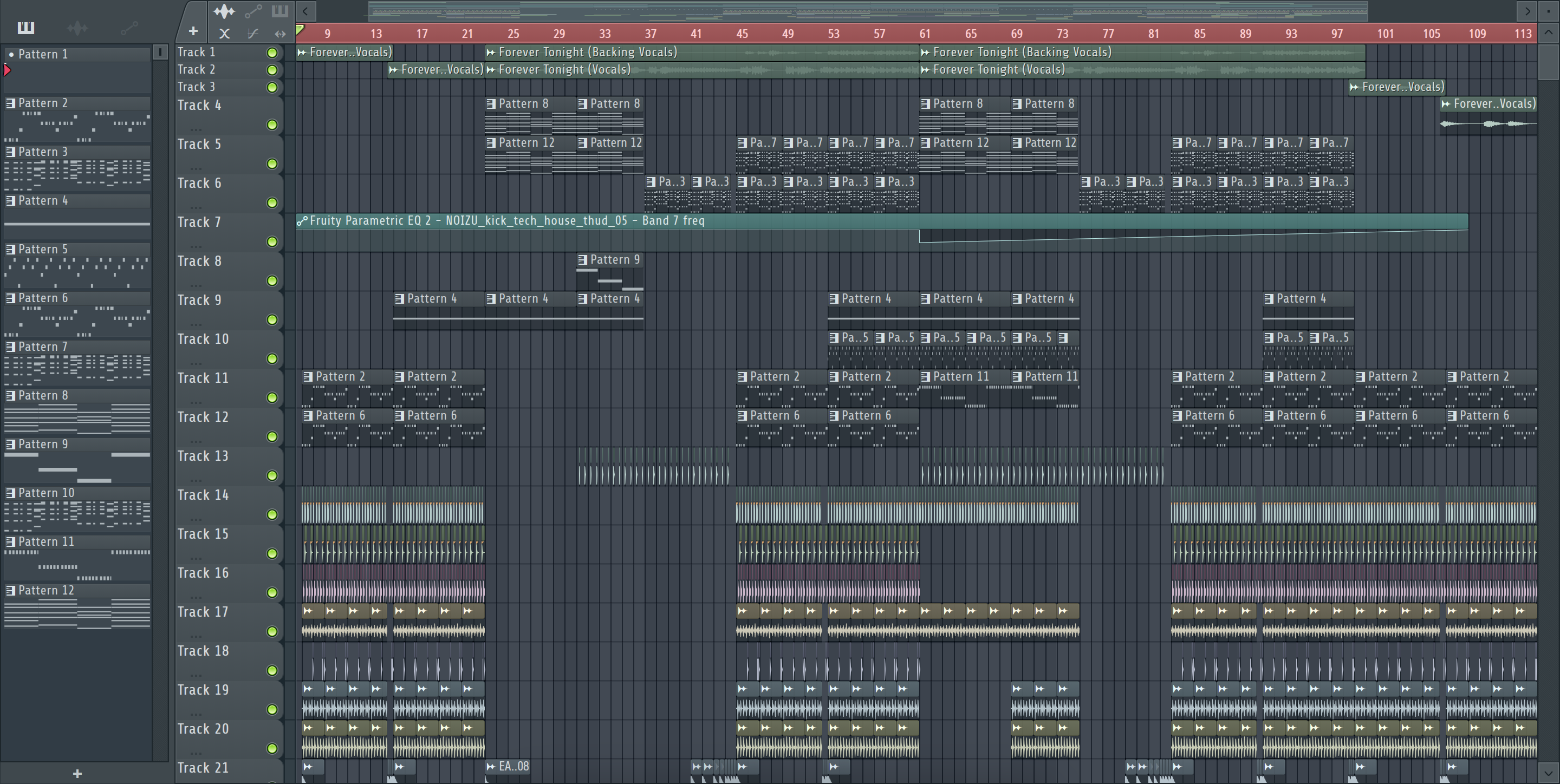Image resolution: width=1560 pixels, height=784 pixels.
Task: Select the piano pattern playlist tab icon
Action: pyautogui.click(x=280, y=10)
